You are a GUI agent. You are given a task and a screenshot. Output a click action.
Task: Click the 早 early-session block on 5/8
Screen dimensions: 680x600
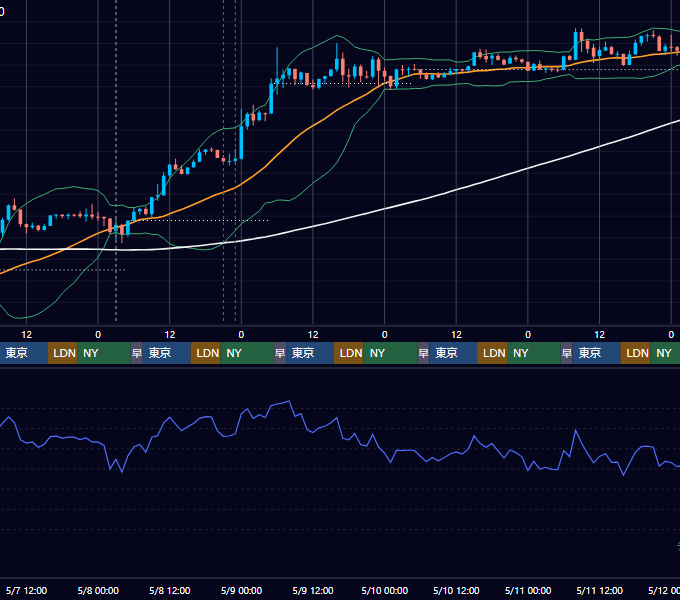coord(137,353)
